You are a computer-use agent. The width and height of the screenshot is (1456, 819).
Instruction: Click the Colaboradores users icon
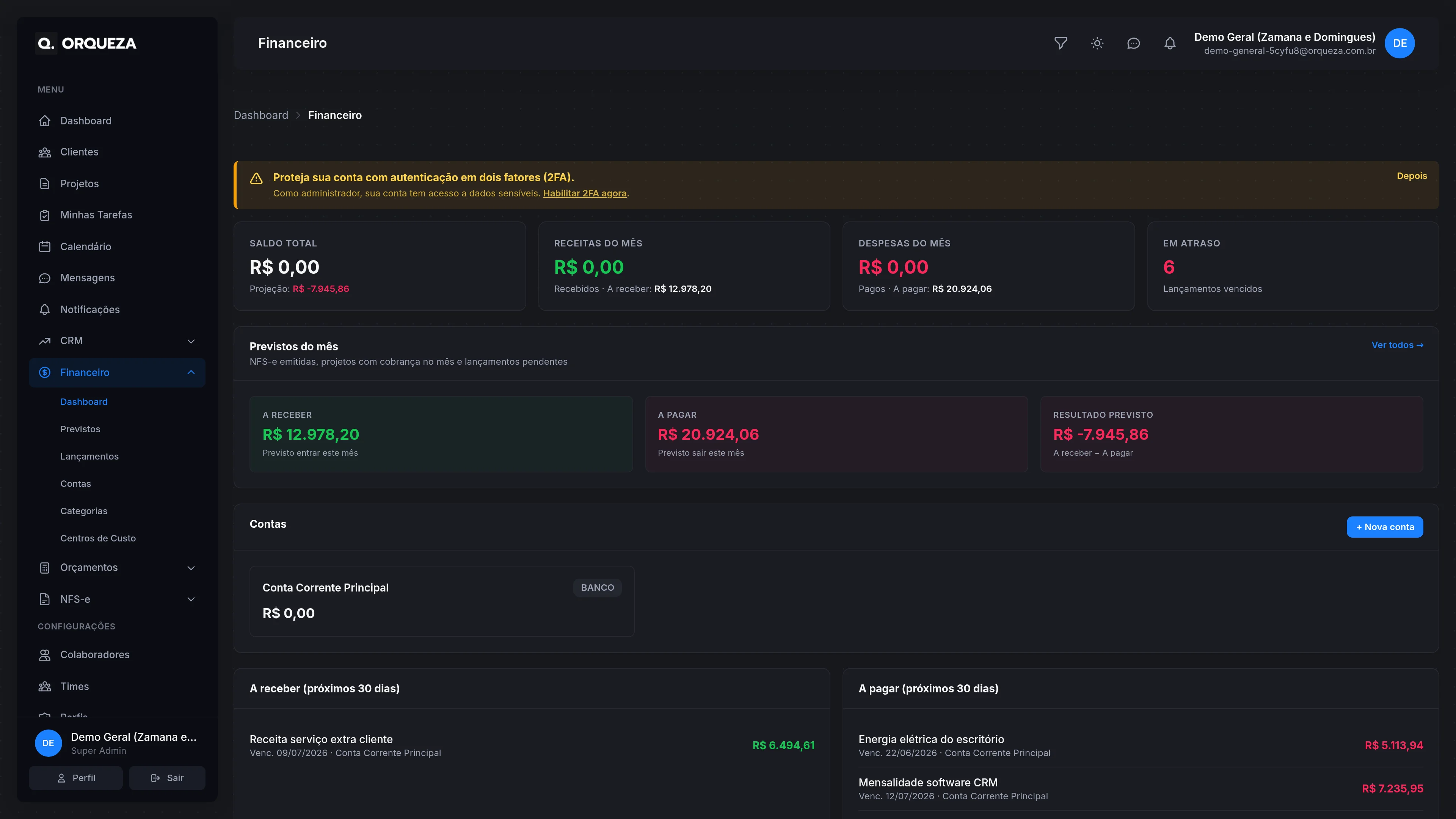click(45, 654)
